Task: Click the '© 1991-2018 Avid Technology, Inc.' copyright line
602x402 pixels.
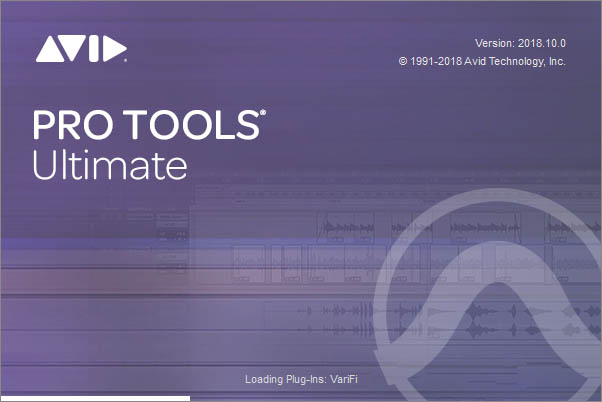Action: tap(482, 61)
